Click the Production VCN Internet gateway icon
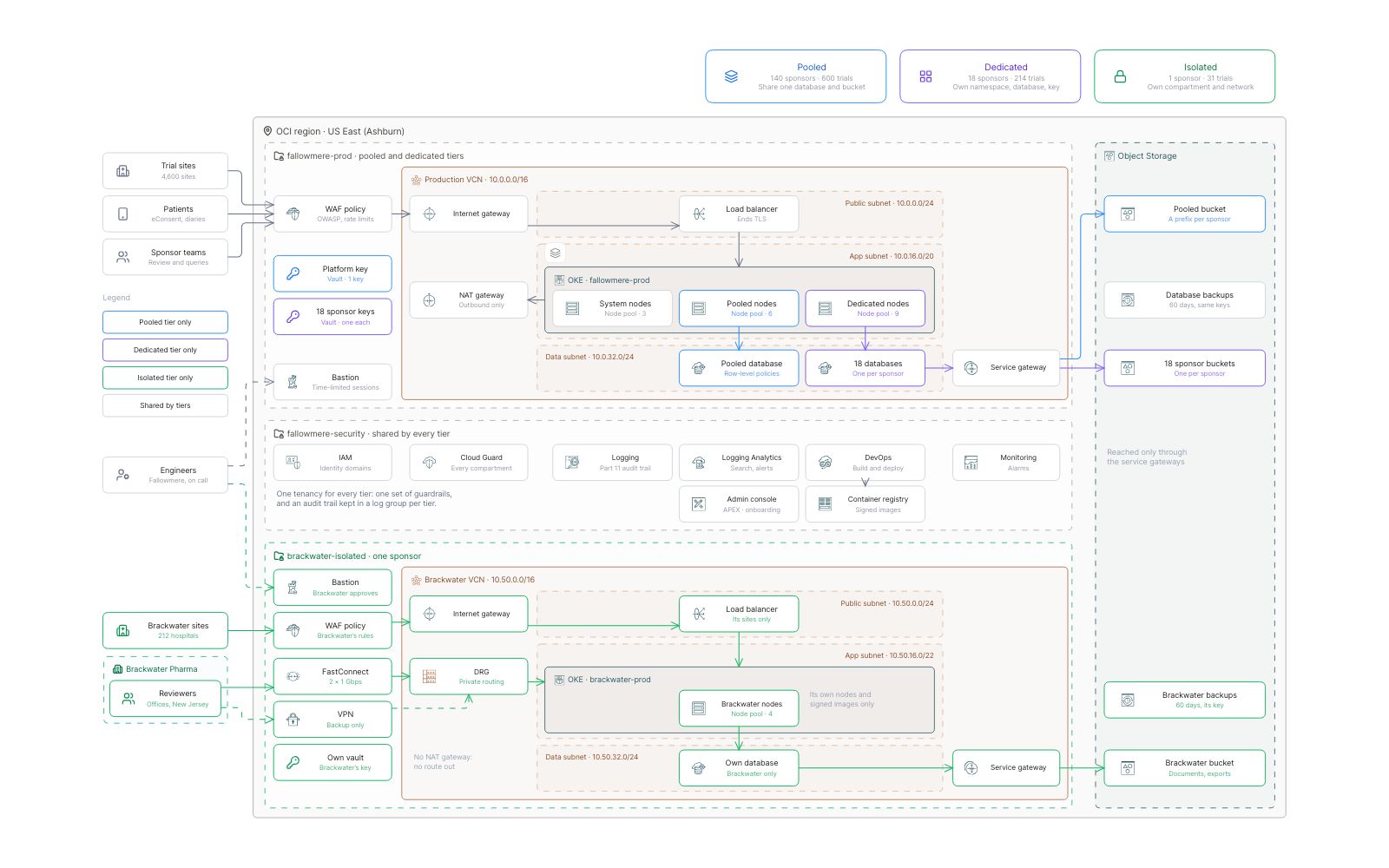The width and height of the screenshot is (1389, 868). coord(429,214)
